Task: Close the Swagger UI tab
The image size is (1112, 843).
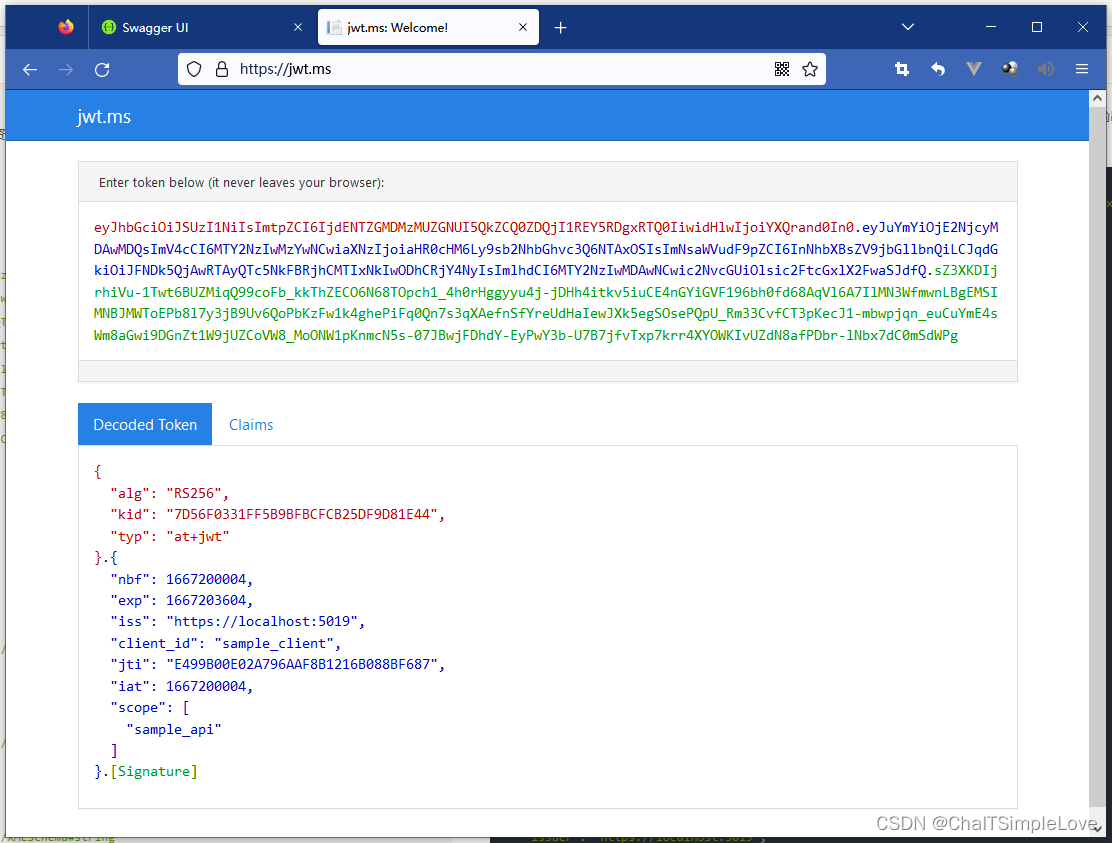Action: coord(298,27)
